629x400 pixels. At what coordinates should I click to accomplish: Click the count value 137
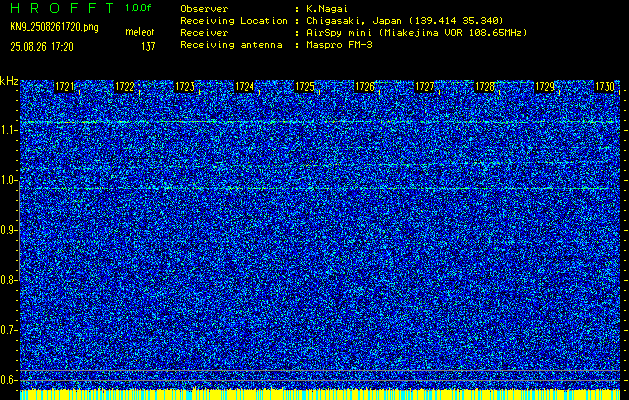pyautogui.click(x=148, y=47)
